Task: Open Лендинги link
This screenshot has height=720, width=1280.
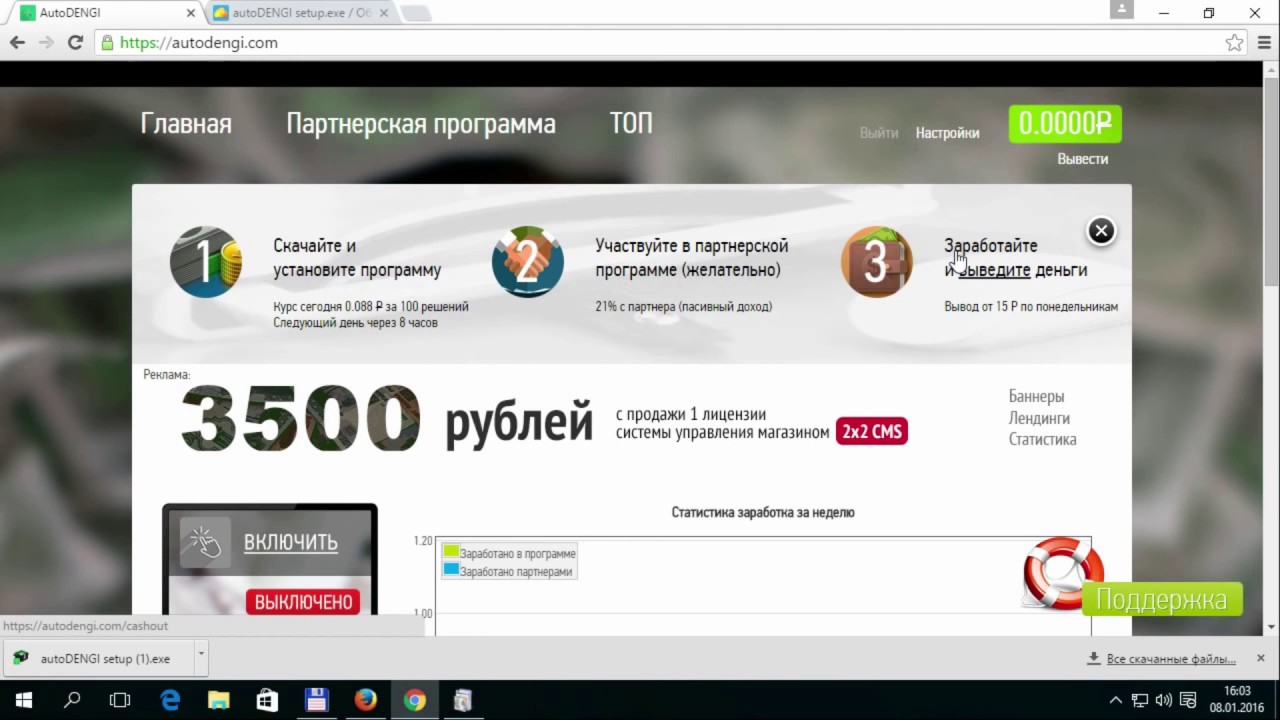Action: pos(1039,418)
